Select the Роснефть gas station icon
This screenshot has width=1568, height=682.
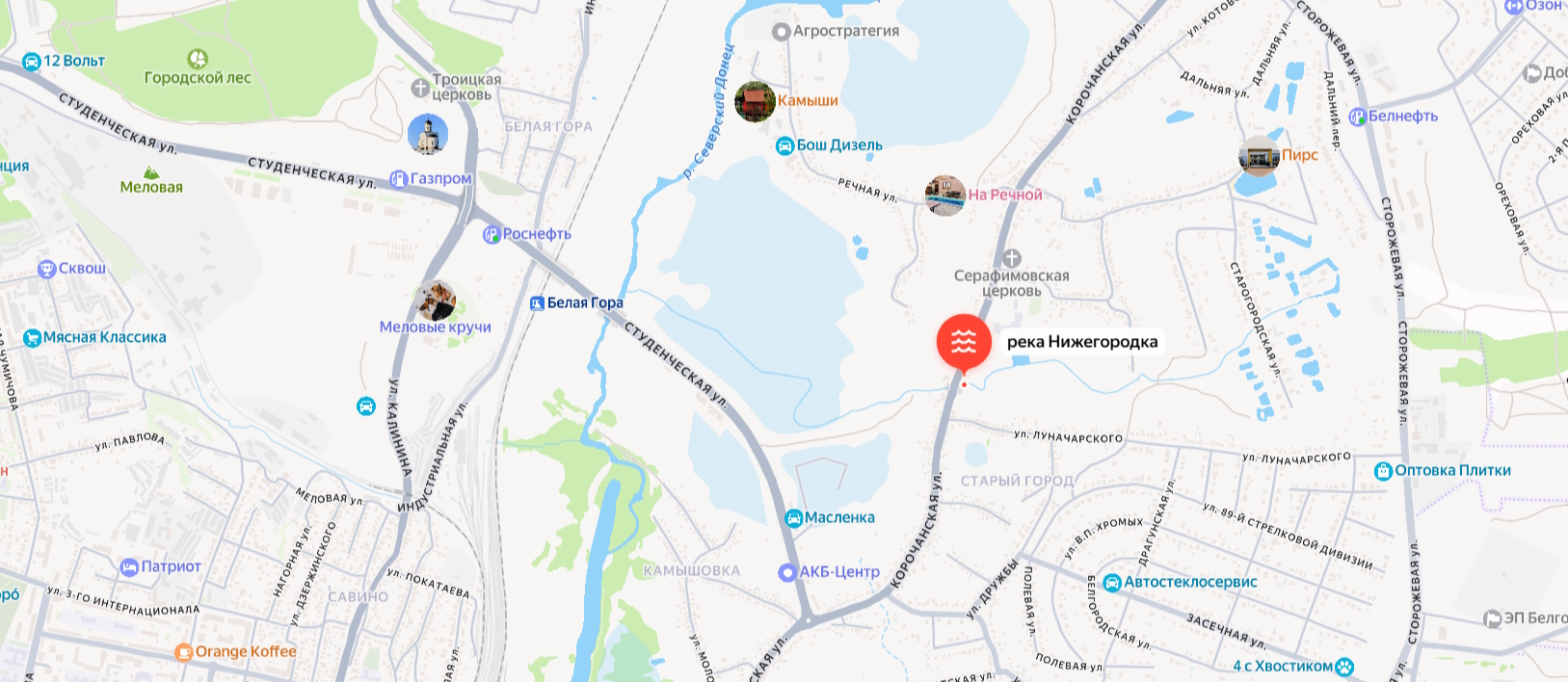[x=492, y=234]
